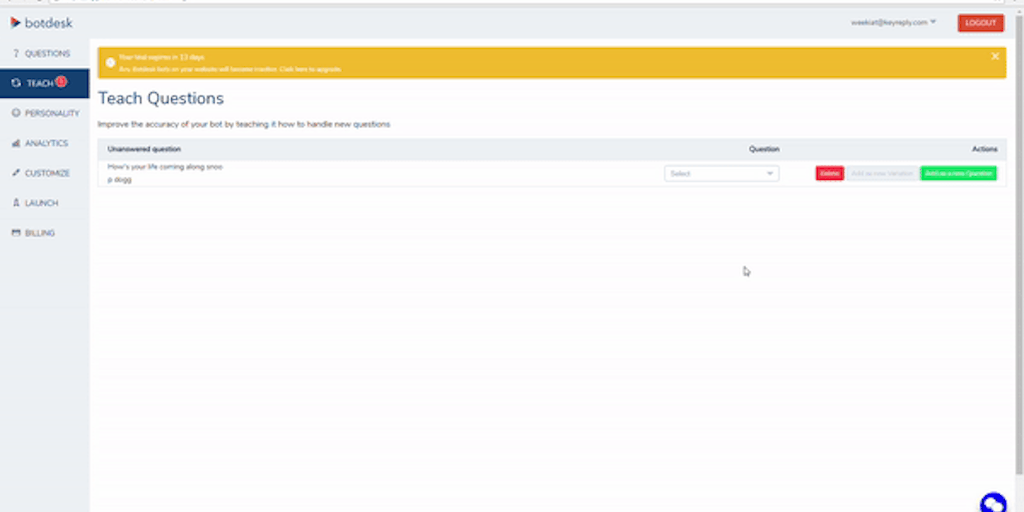Open the account email dropdown
The width and height of the screenshot is (1024, 512).
coord(893,22)
